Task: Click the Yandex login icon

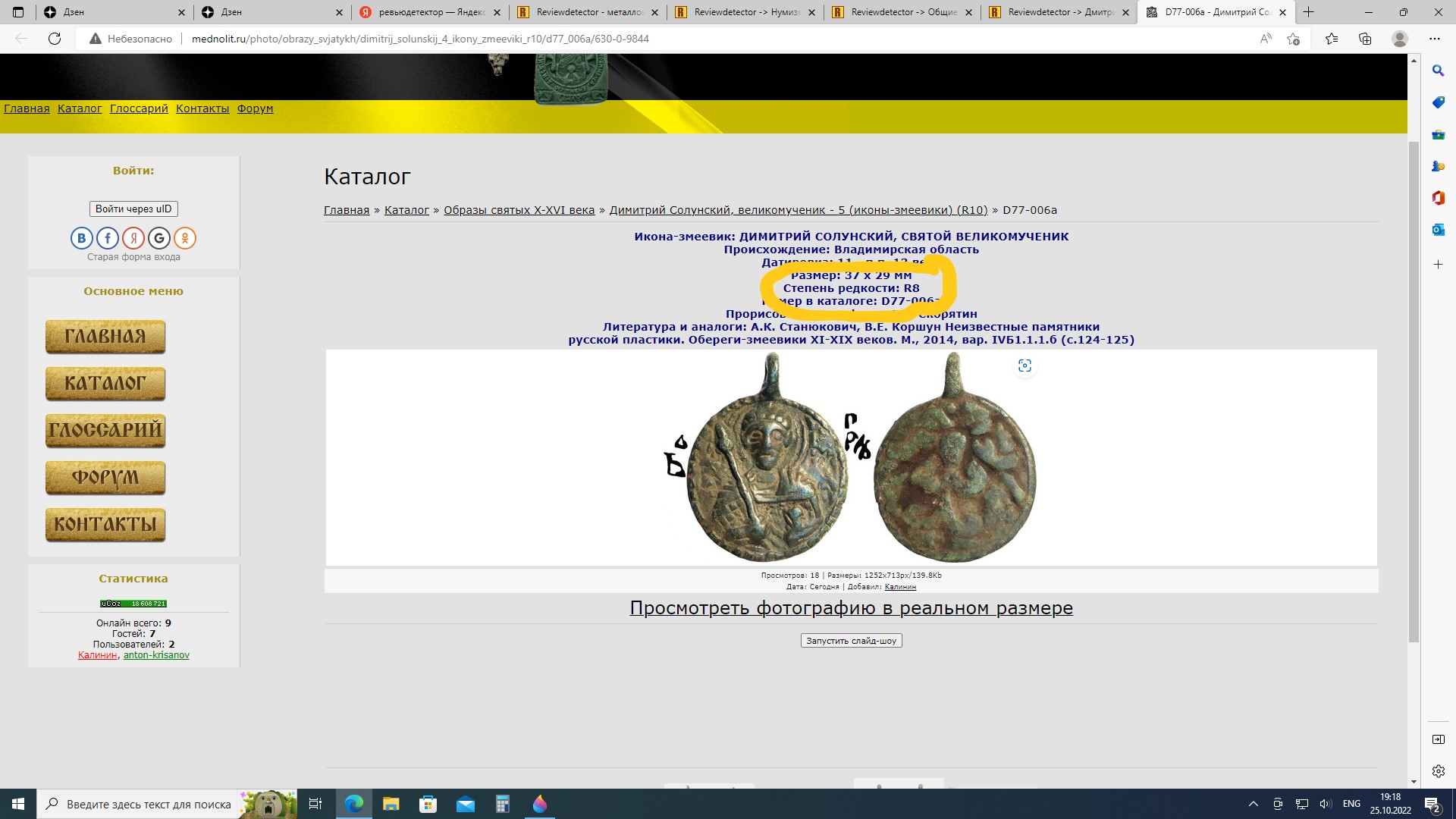Action: click(x=133, y=238)
